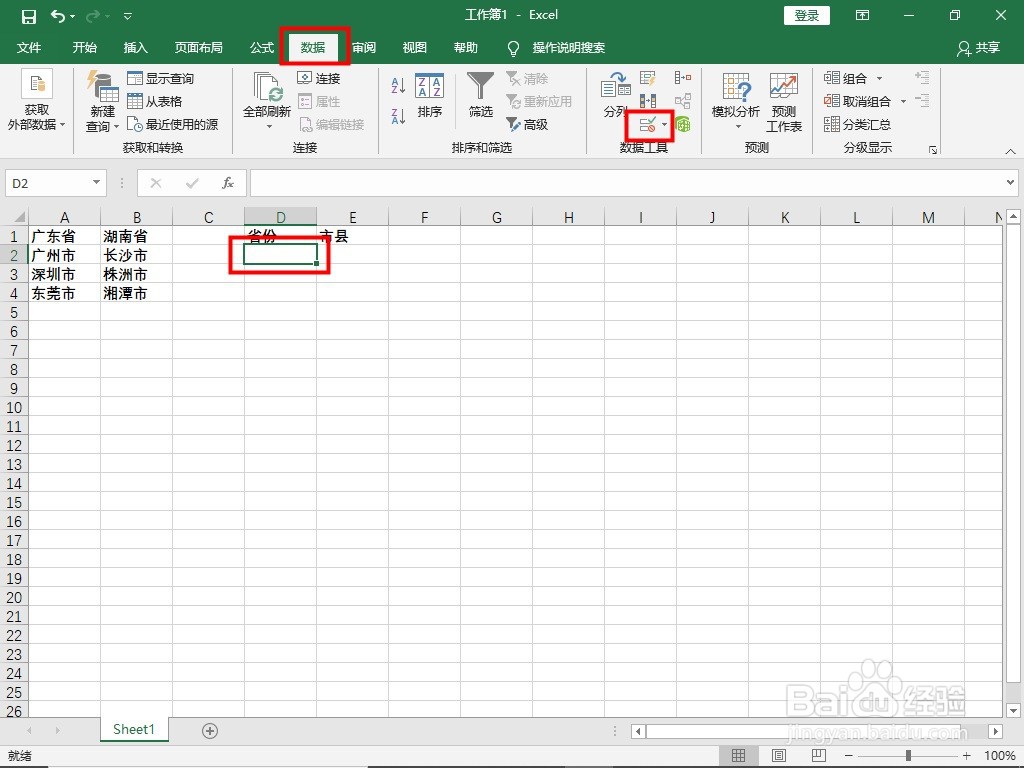Image resolution: width=1024 pixels, height=768 pixels.
Task: Click inside the formula bar input
Action: 627,183
